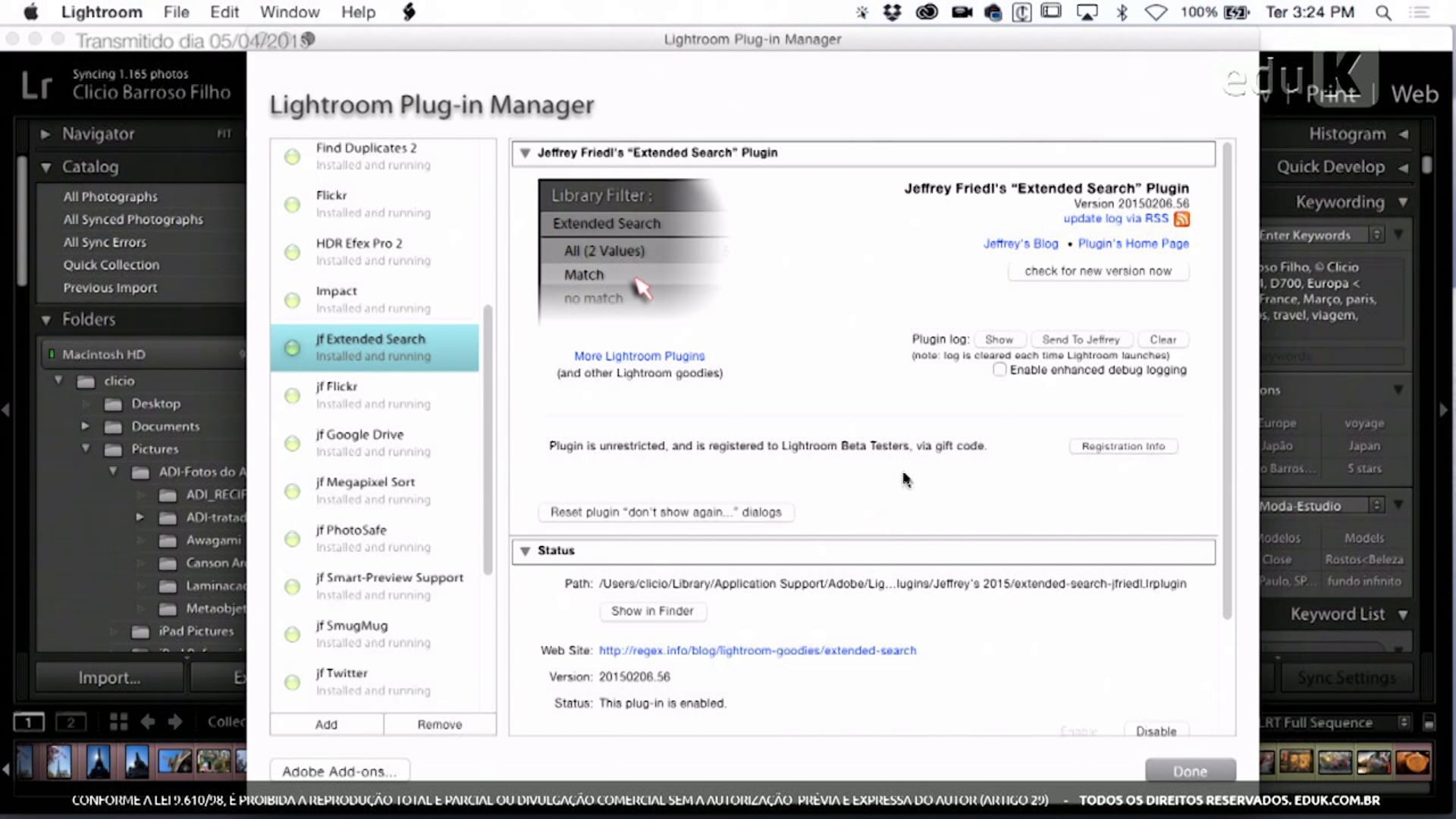Open the File menu
Image resolution: width=1456 pixels, height=819 pixels.
tap(176, 12)
